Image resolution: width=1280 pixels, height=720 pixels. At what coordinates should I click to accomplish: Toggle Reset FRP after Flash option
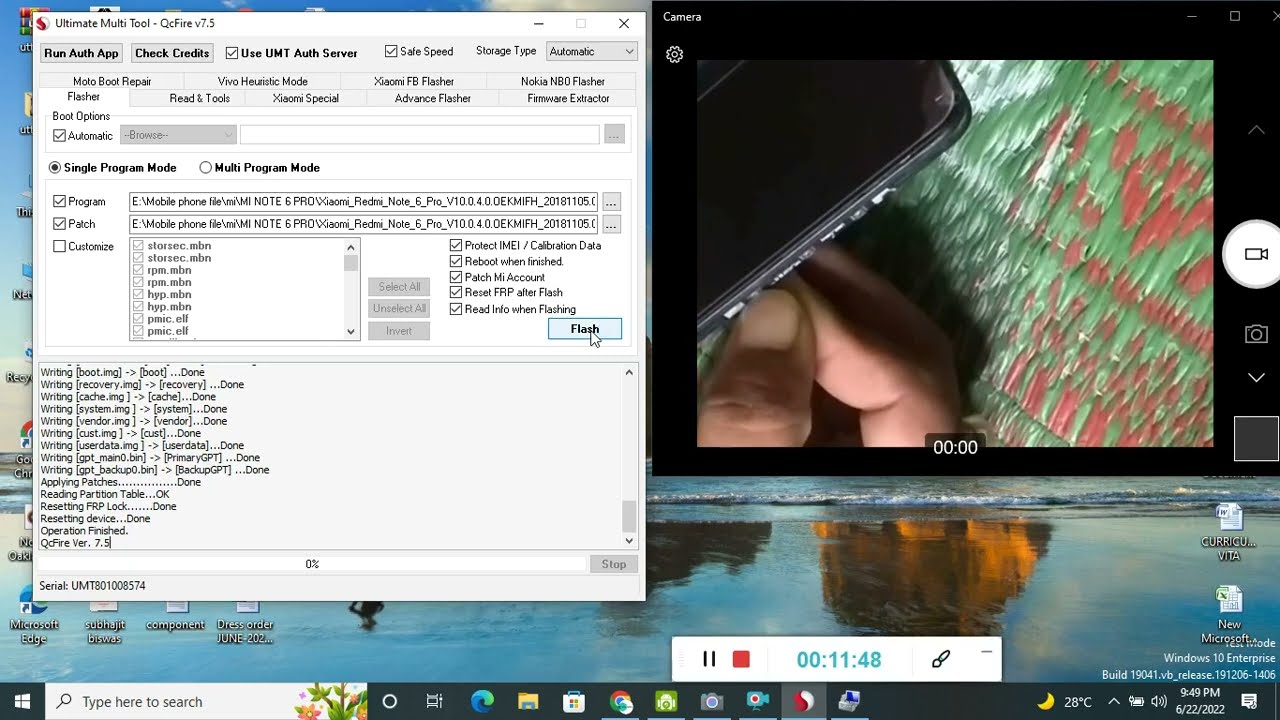456,293
